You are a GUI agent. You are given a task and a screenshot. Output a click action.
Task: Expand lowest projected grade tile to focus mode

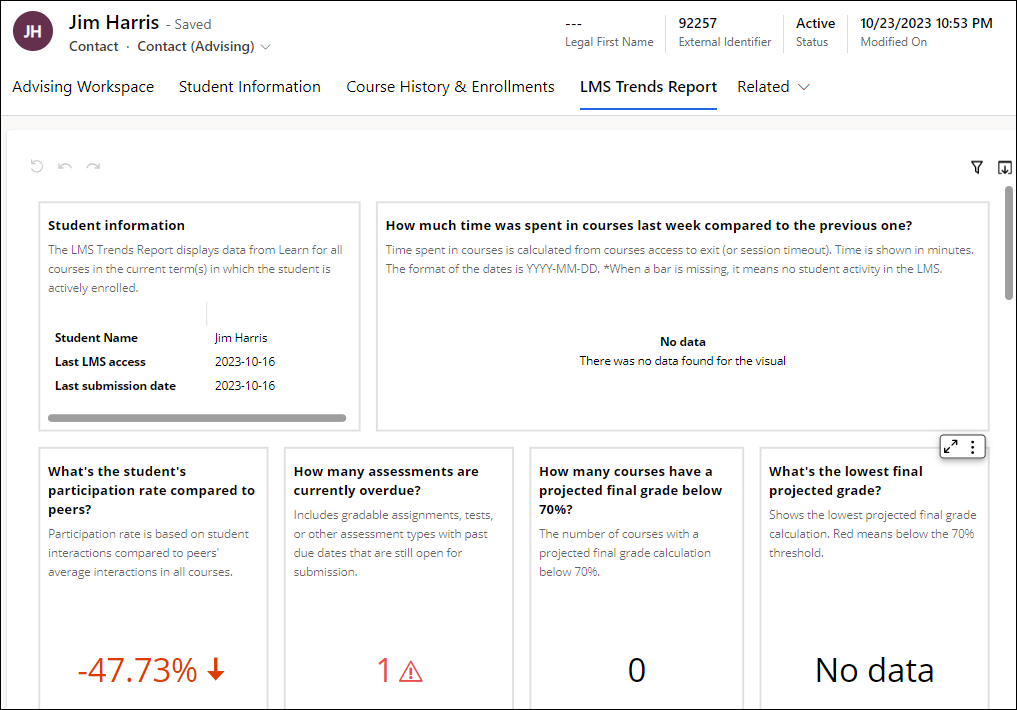point(951,447)
